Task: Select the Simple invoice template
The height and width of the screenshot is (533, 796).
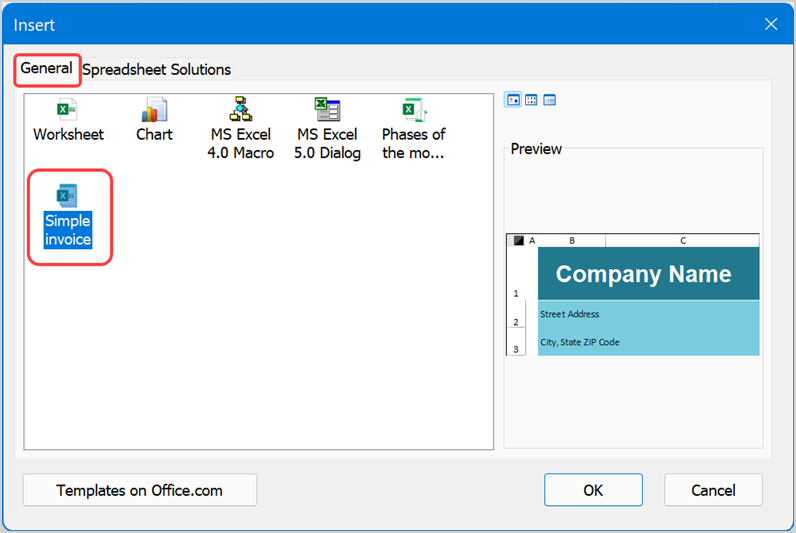Action: [68, 196]
